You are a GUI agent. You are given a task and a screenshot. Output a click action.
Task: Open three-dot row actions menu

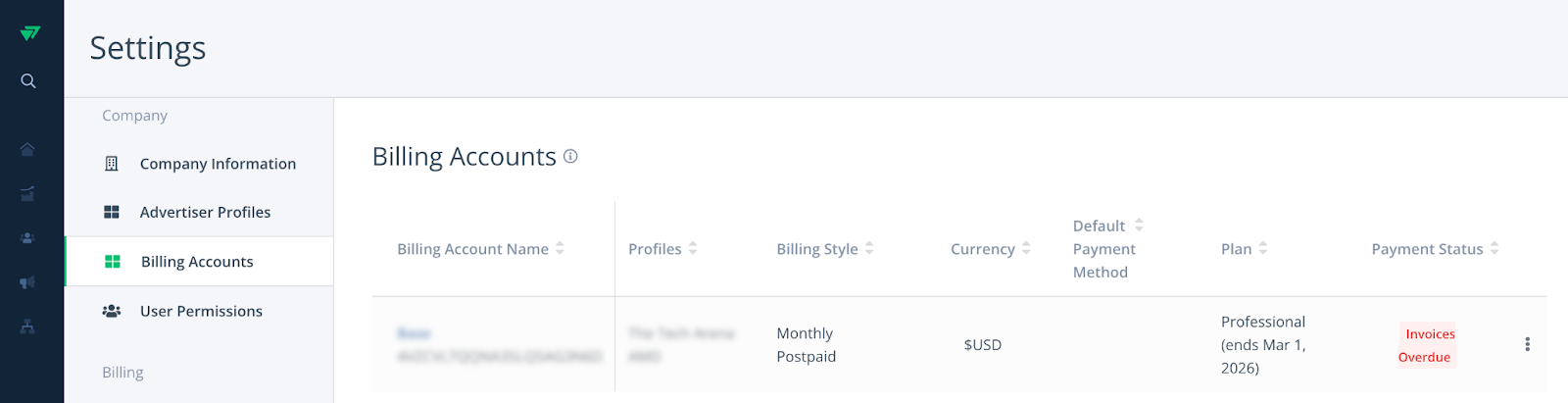click(1527, 344)
